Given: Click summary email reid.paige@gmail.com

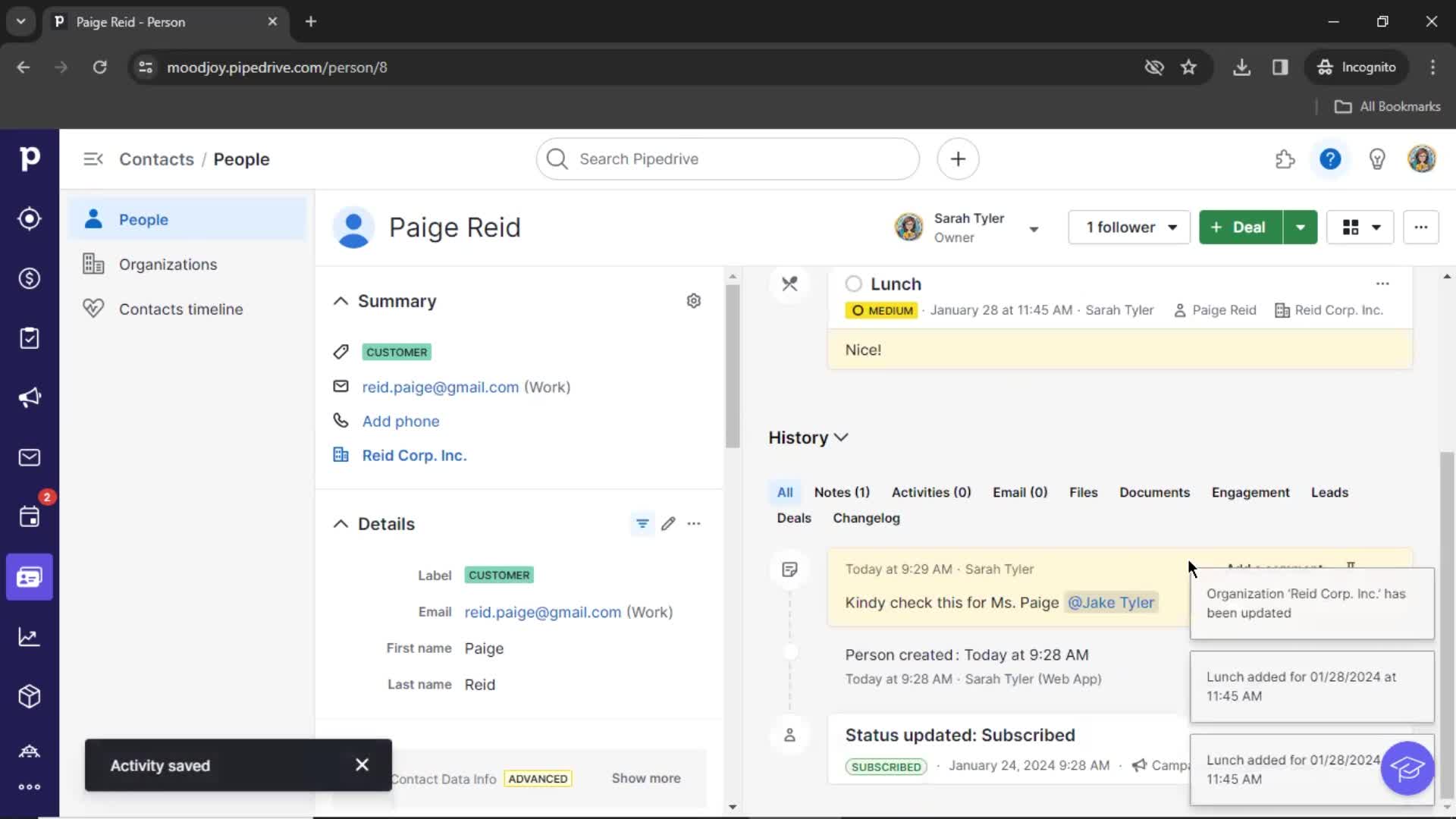Looking at the screenshot, I should (441, 387).
